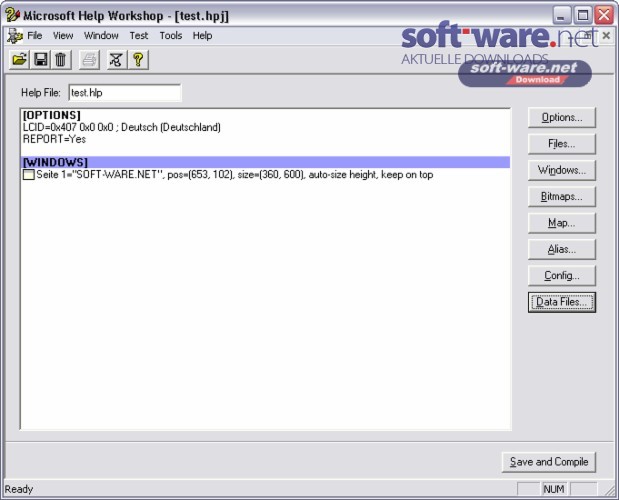Open the Test menu

pos(139,36)
